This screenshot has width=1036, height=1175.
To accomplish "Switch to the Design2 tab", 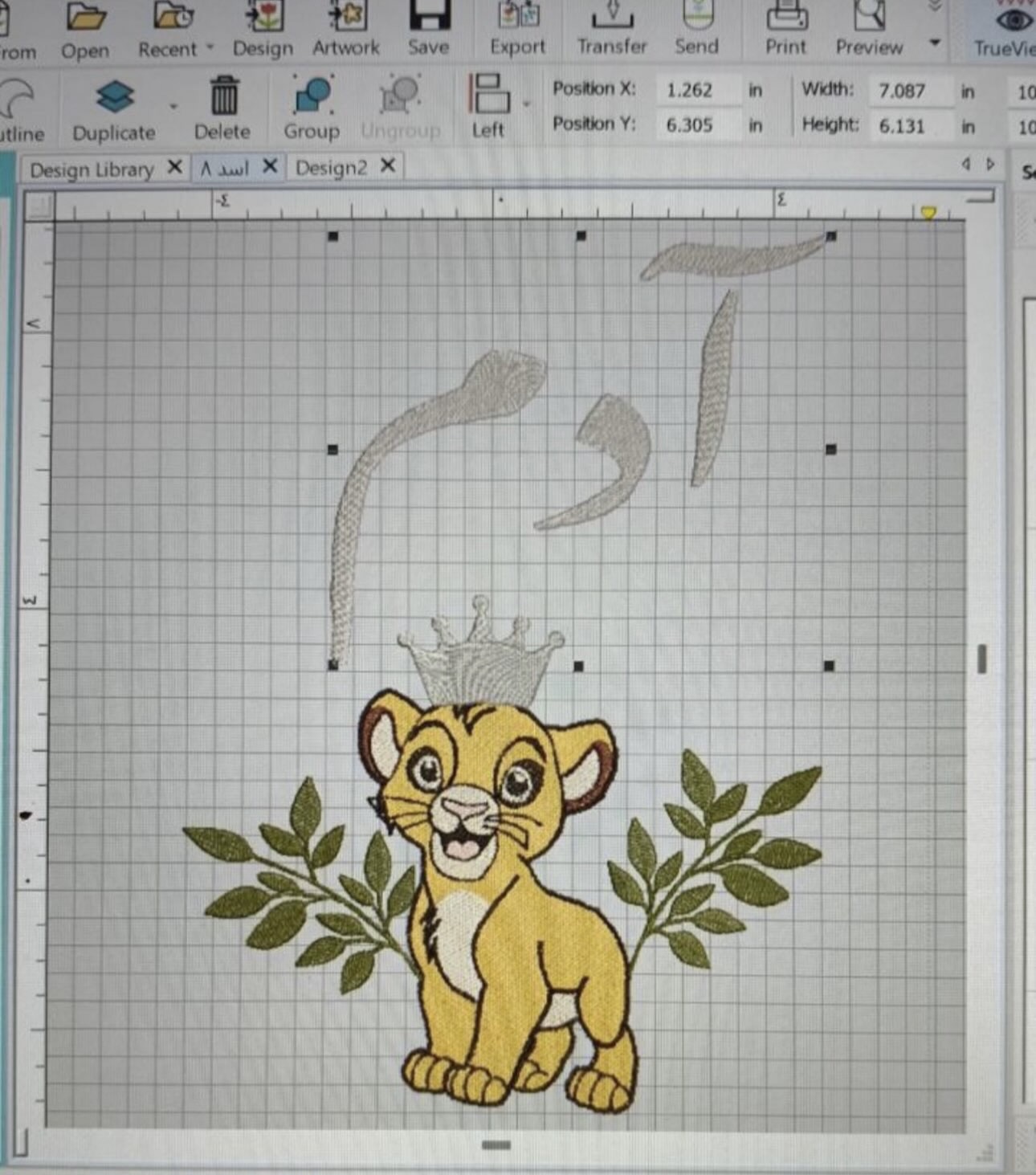I will [331, 168].
